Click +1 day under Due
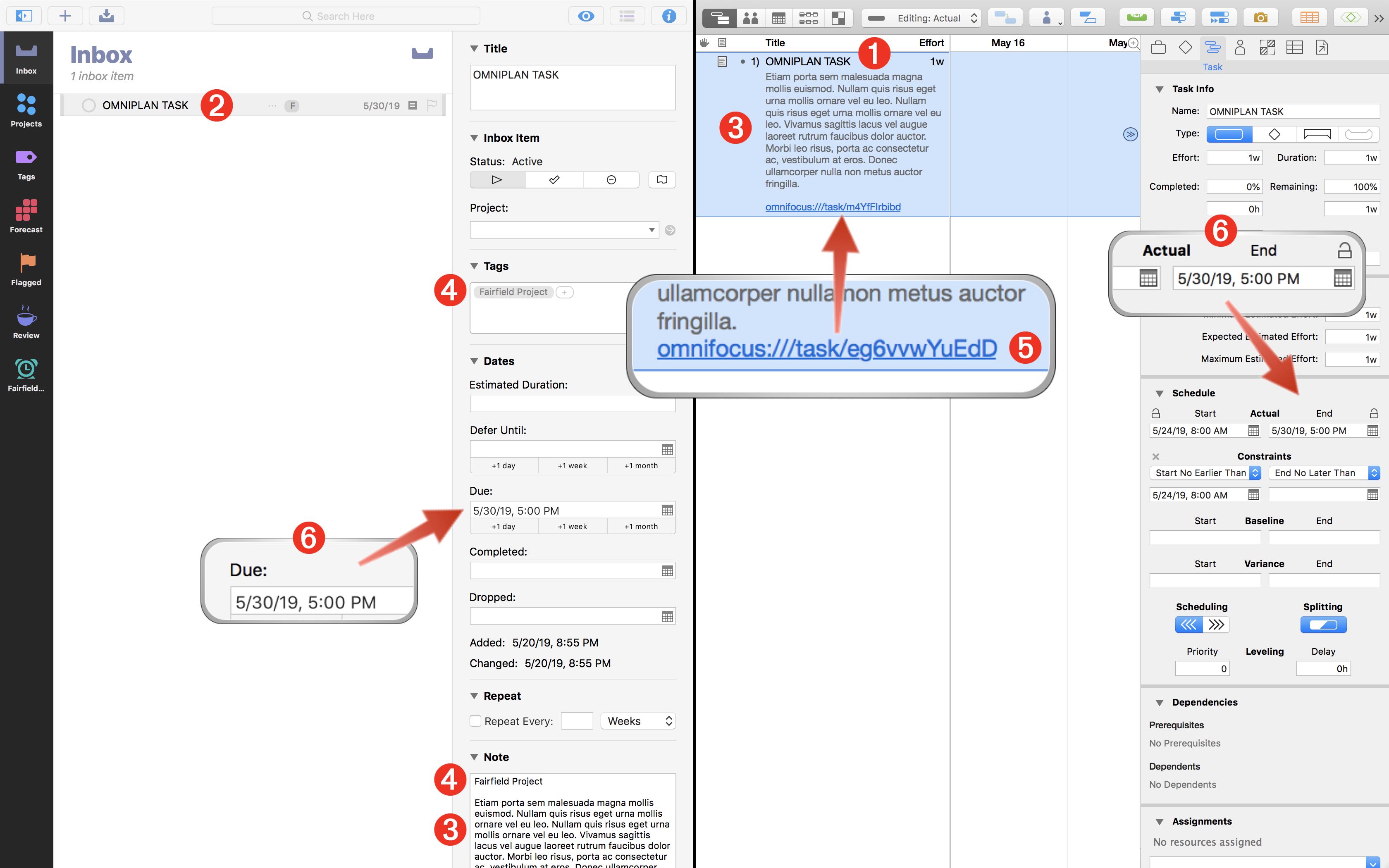1389x868 pixels. [x=504, y=527]
